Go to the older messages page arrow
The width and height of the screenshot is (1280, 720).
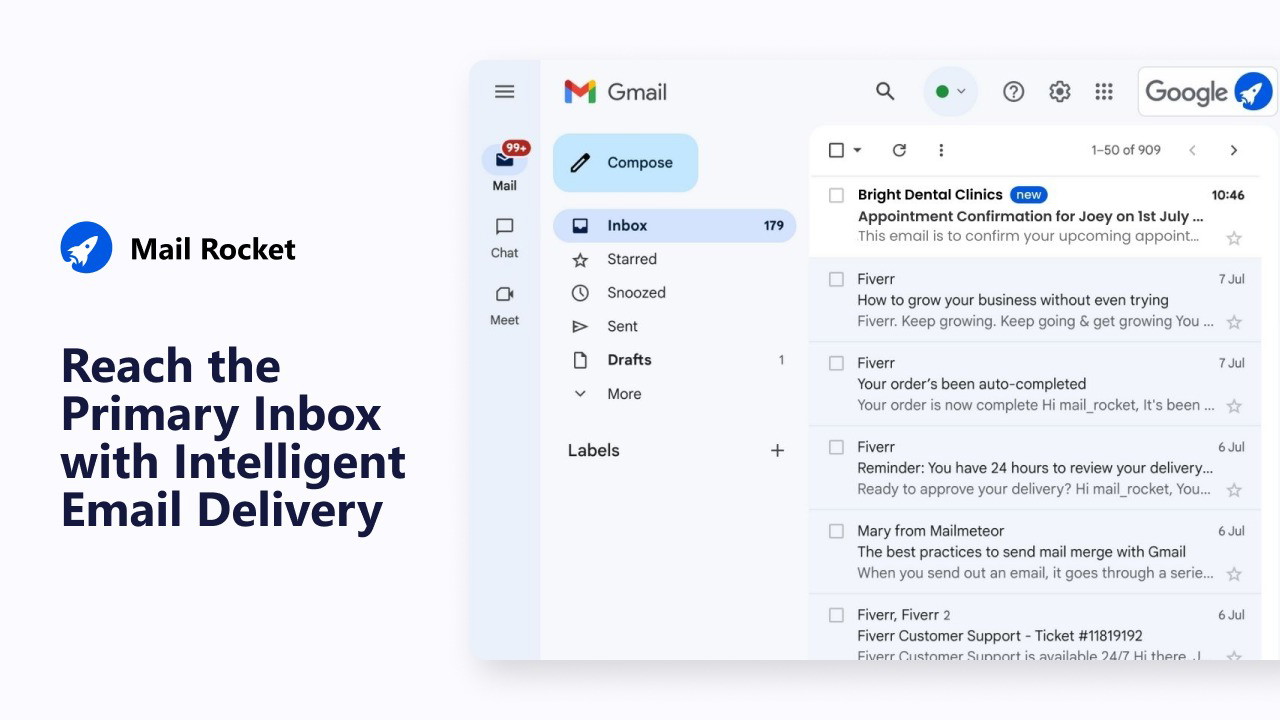click(x=1234, y=150)
